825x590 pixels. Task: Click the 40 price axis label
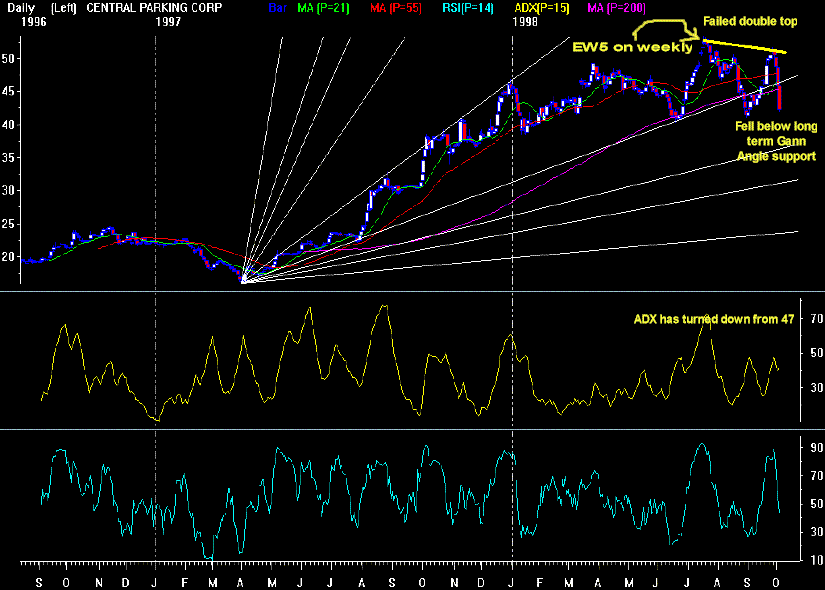[8, 125]
